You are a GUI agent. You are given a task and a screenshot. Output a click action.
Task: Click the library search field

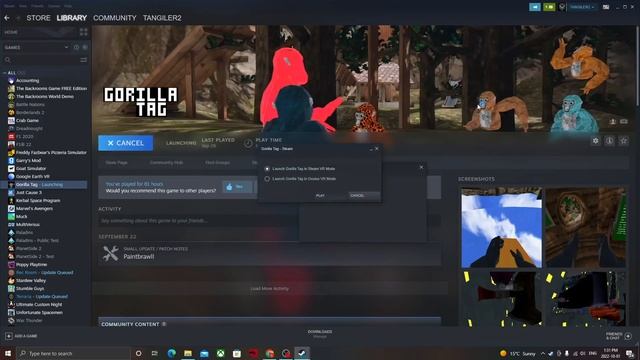pos(41,60)
